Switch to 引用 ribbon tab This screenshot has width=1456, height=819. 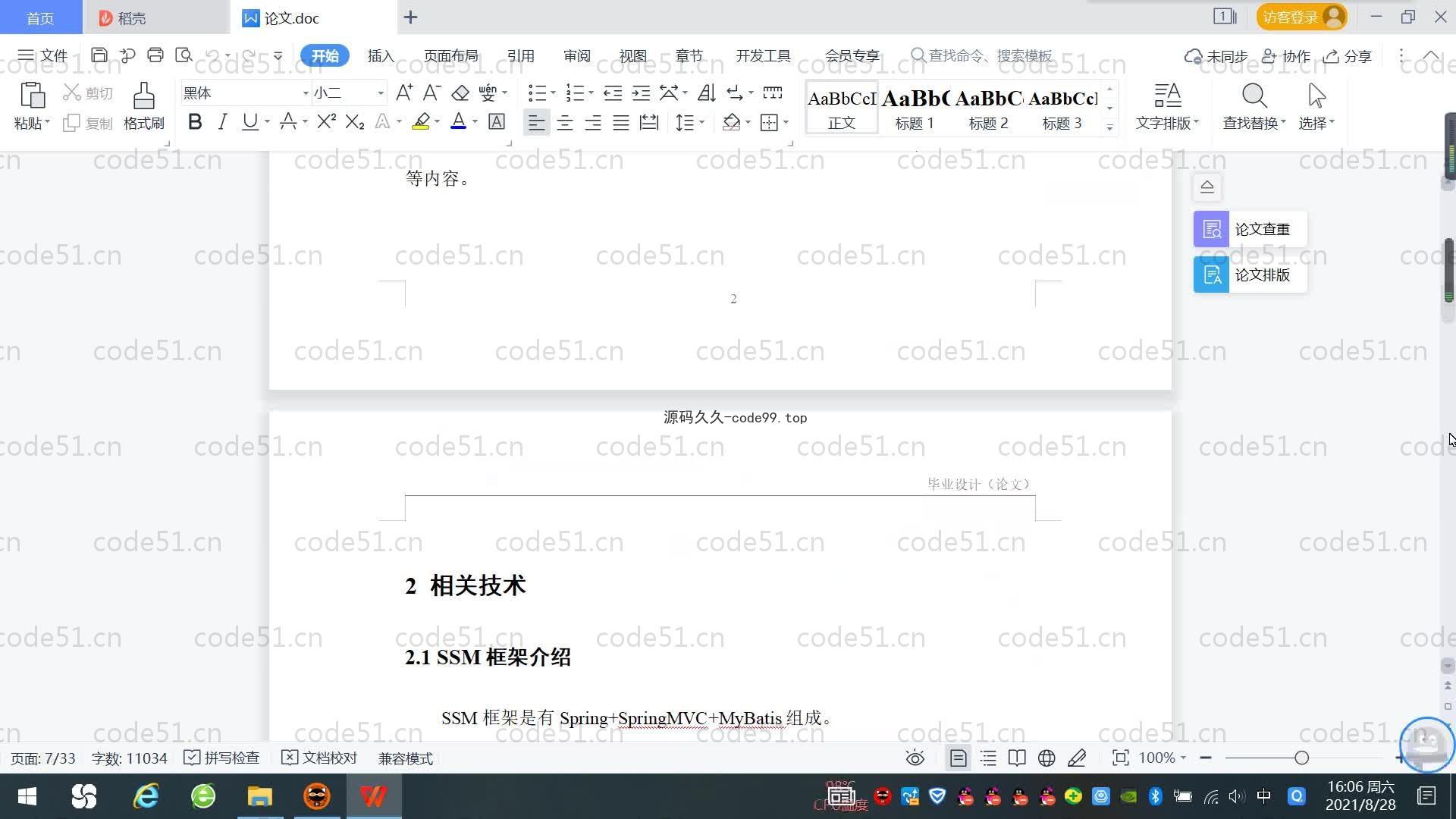pyautogui.click(x=520, y=55)
